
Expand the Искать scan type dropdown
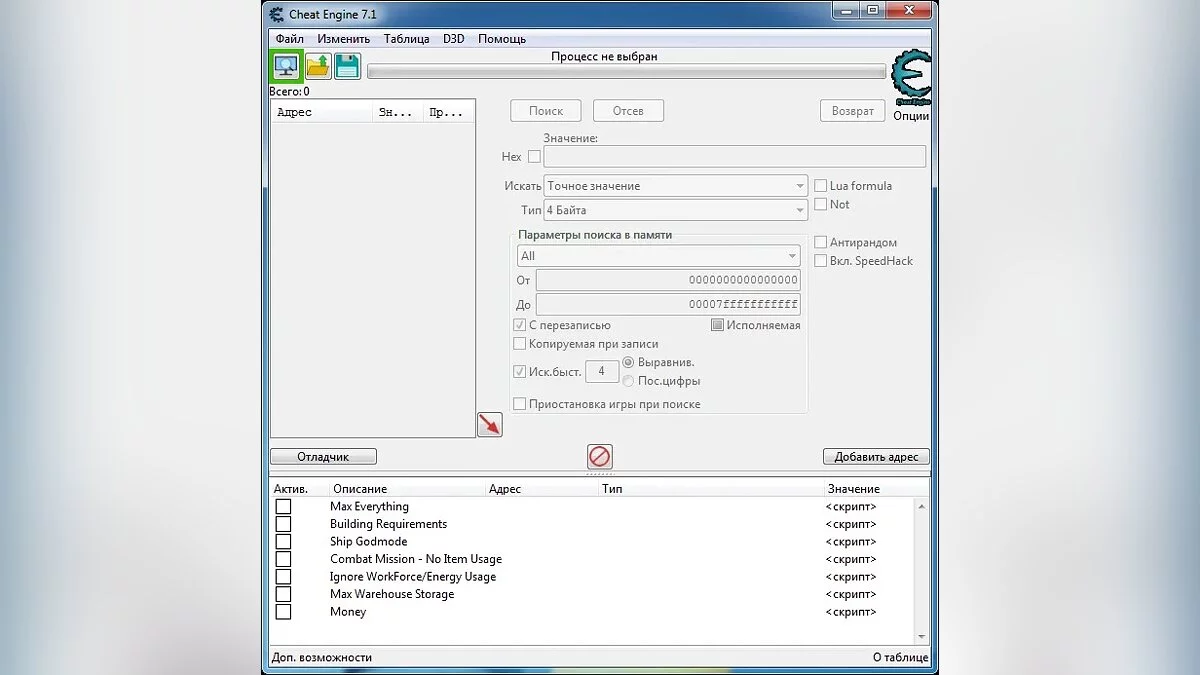click(675, 186)
